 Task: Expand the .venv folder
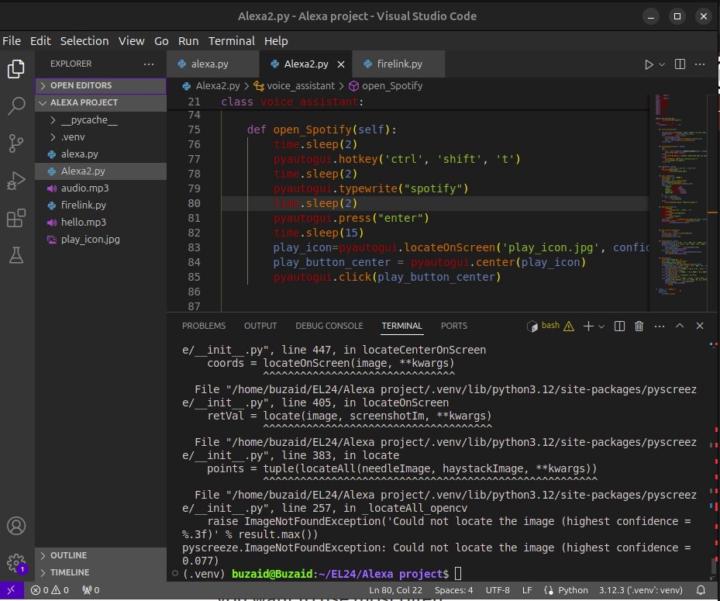click(x=73, y=137)
